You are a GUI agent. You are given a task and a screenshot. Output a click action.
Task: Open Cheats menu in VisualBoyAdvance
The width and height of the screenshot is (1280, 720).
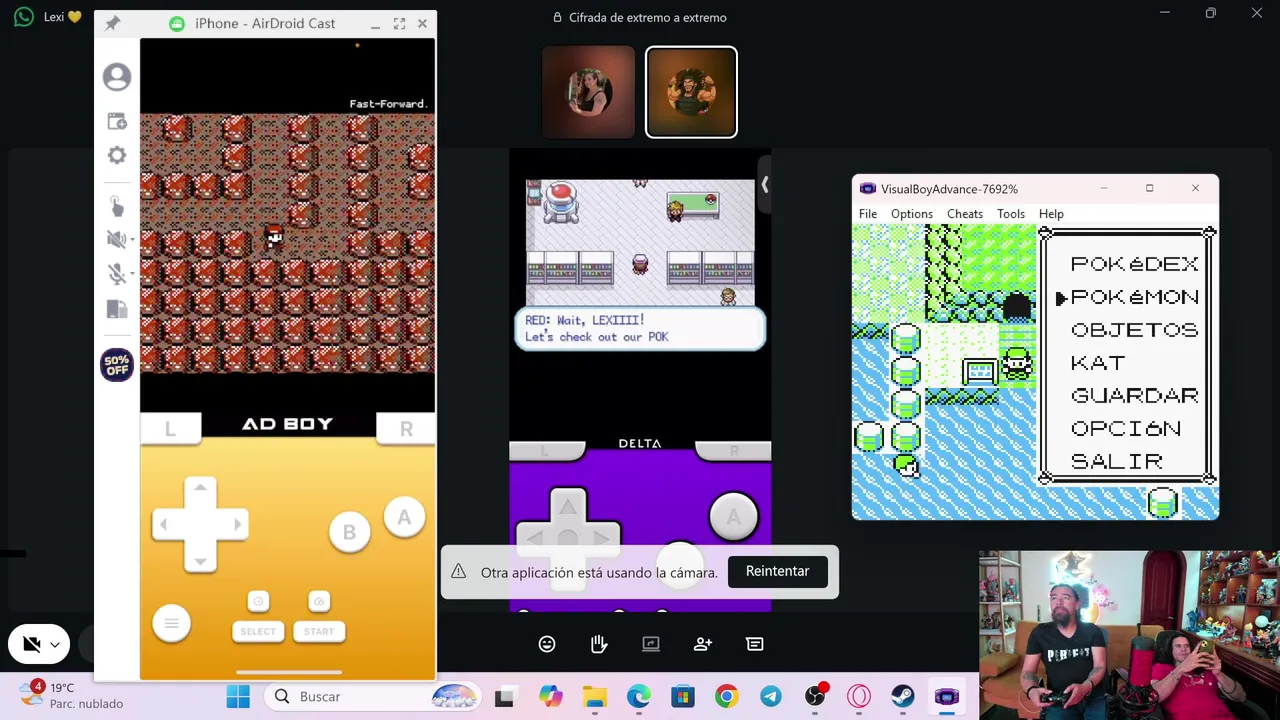click(x=965, y=214)
